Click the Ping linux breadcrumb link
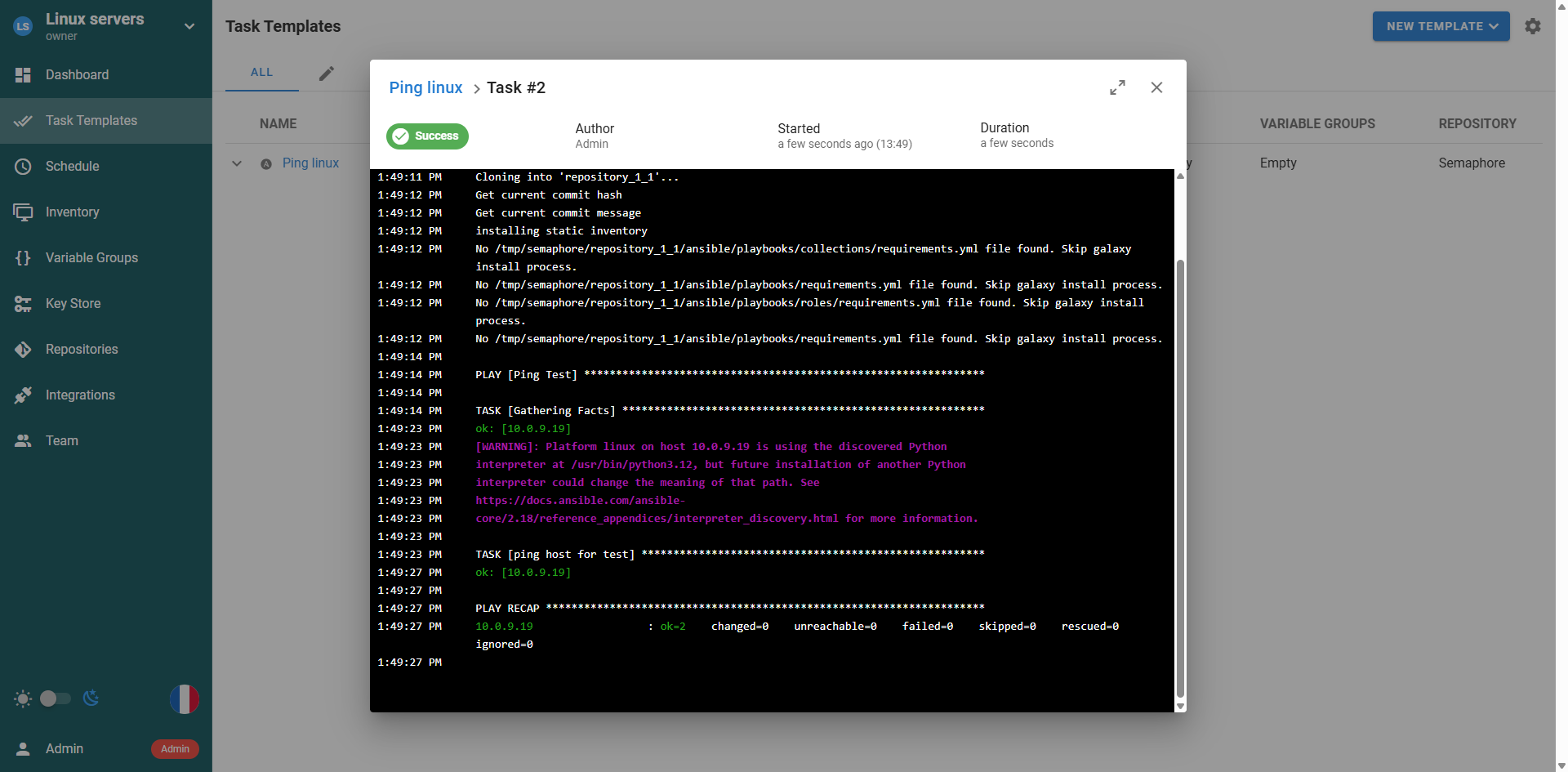Viewport: 1568px width, 772px height. pyautogui.click(x=425, y=87)
